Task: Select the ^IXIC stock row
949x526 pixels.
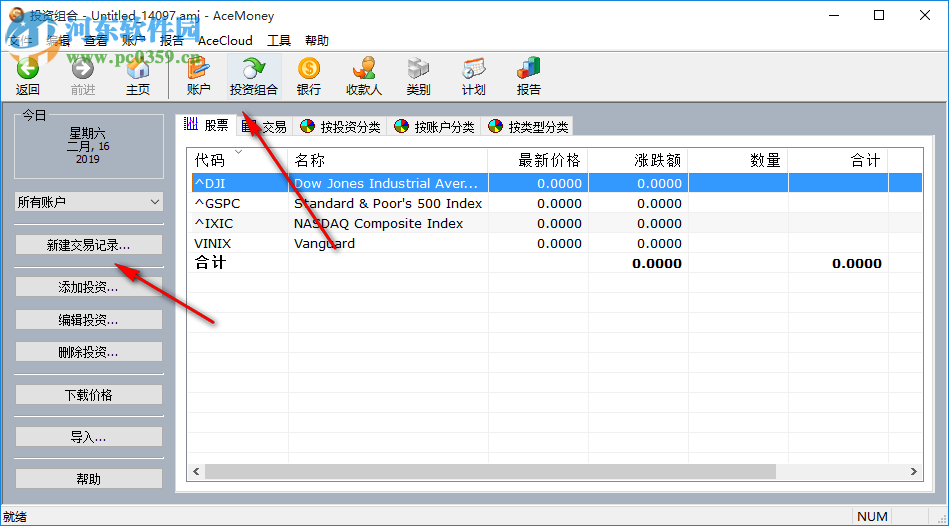Action: click(554, 223)
